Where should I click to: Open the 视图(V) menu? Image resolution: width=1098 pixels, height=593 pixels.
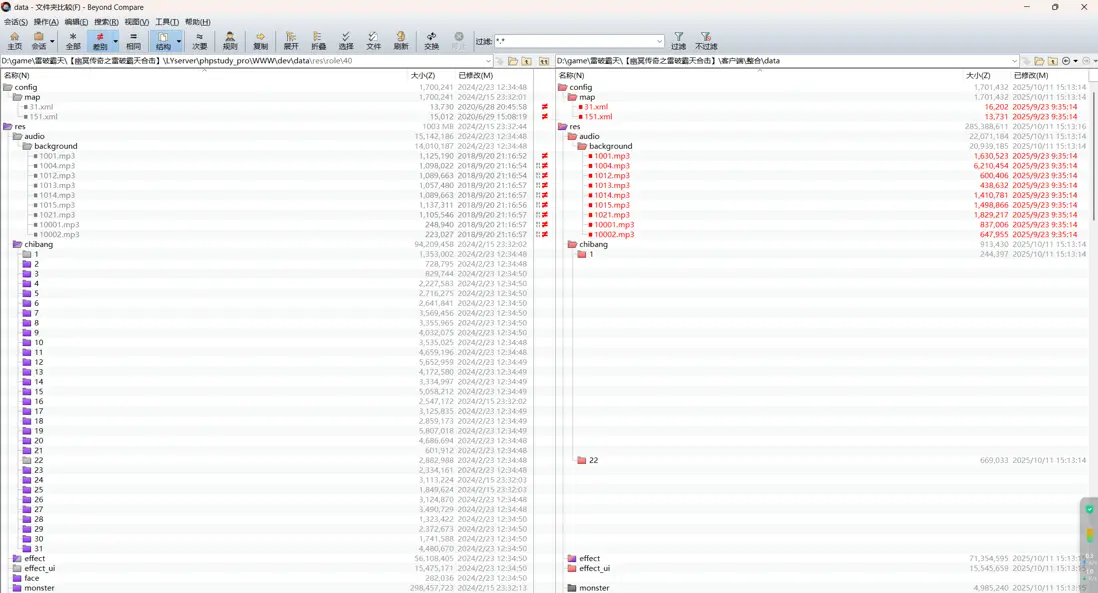[x=137, y=22]
